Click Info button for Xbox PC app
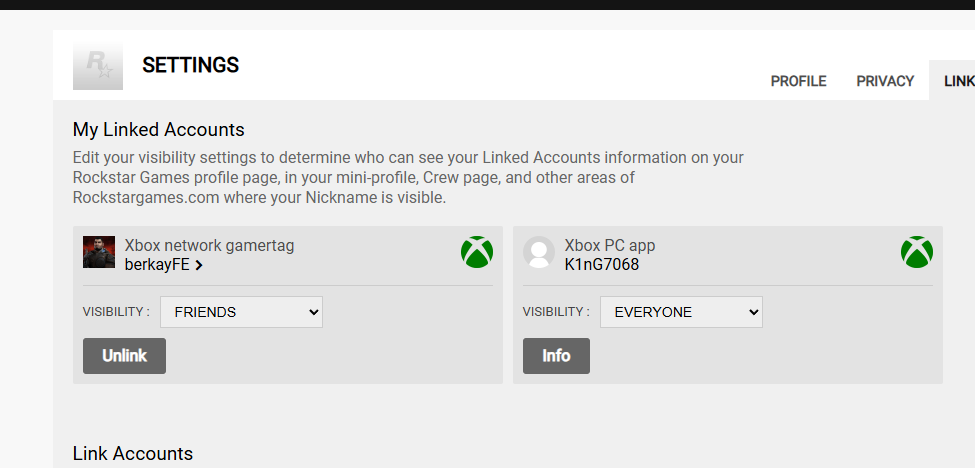 [556, 356]
